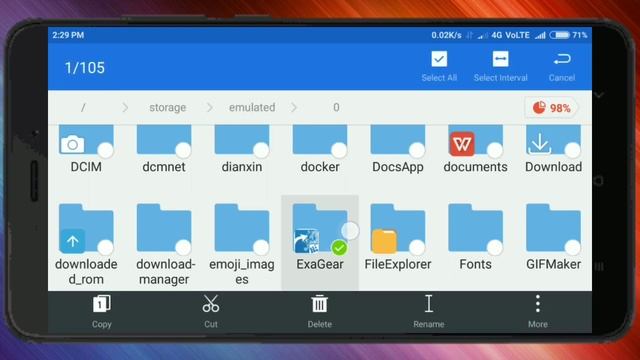The width and height of the screenshot is (640, 360).
Task: Tap the ExaGear folder name
Action: 320,264
